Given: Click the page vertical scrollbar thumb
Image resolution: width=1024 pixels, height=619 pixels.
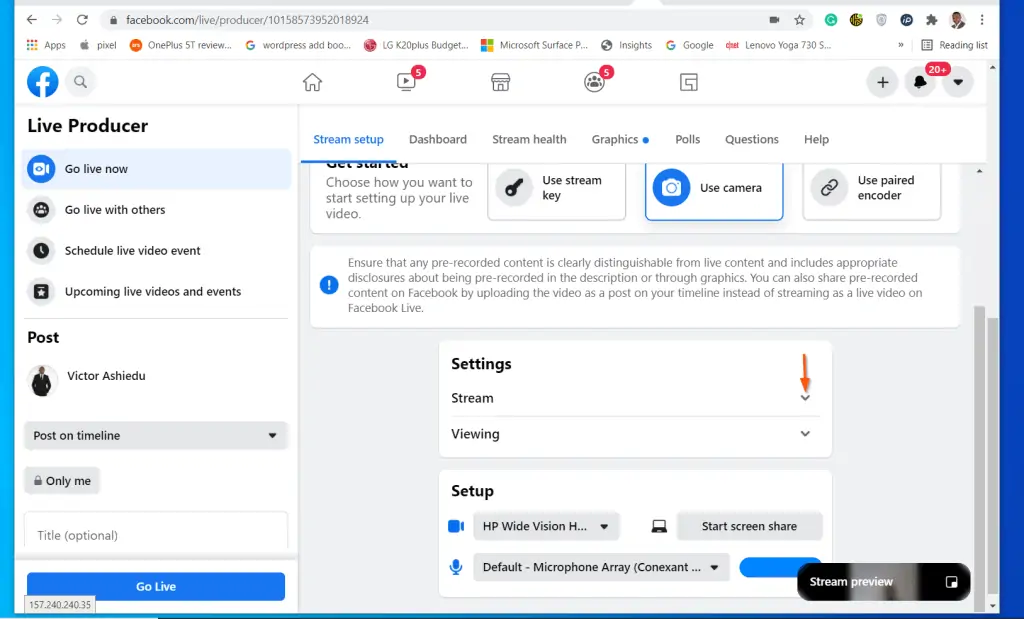Looking at the screenshot, I should pos(993,454).
